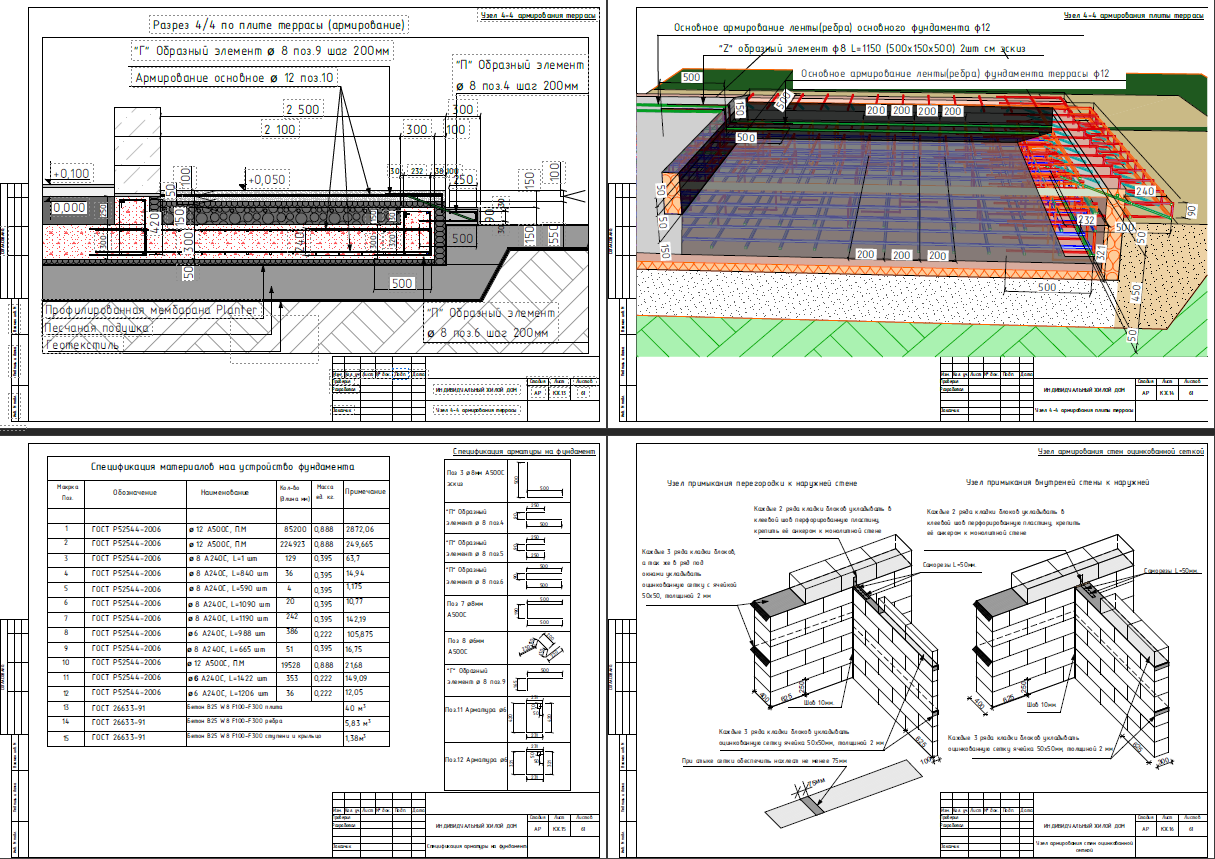
Task: Click 'Узел 4-4 армирования плиты террасы' header
Action: [1134, 17]
